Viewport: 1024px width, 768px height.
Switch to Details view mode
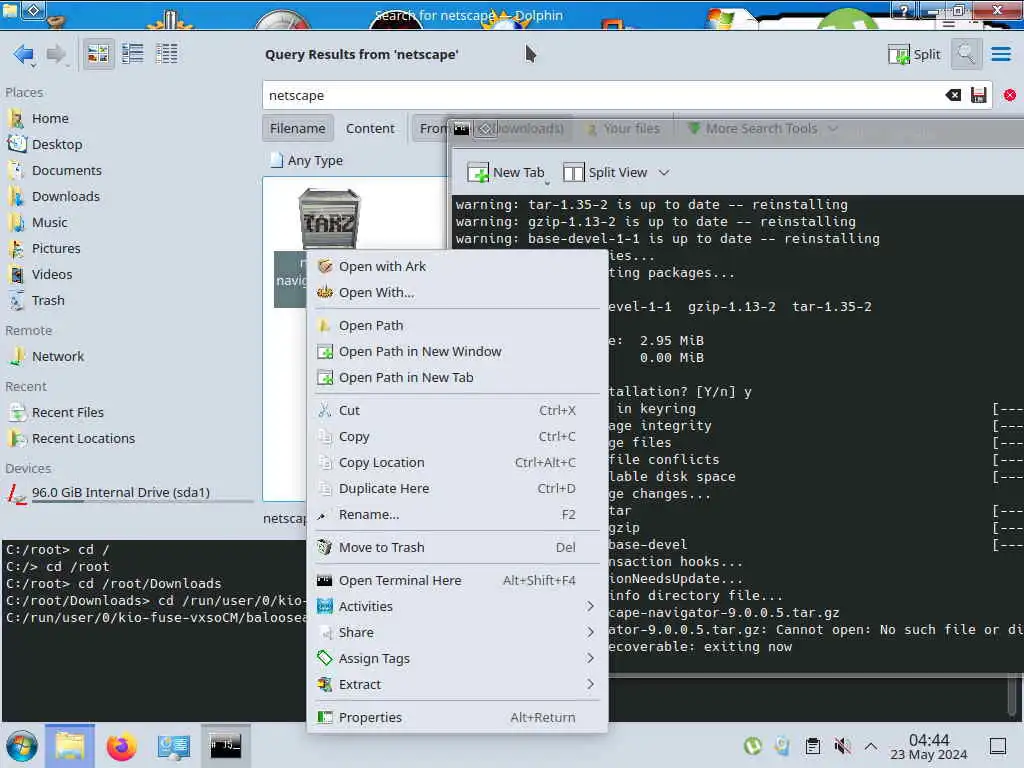point(167,54)
